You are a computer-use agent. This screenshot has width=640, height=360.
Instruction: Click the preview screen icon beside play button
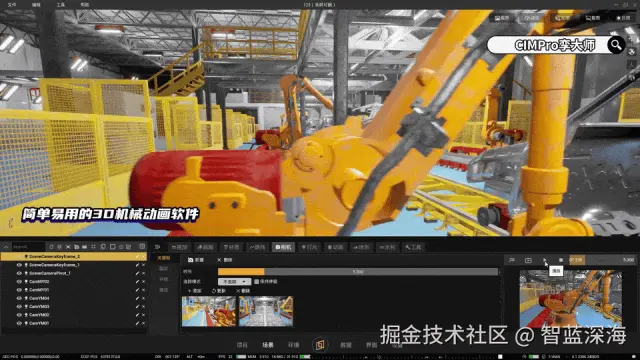tap(528, 260)
